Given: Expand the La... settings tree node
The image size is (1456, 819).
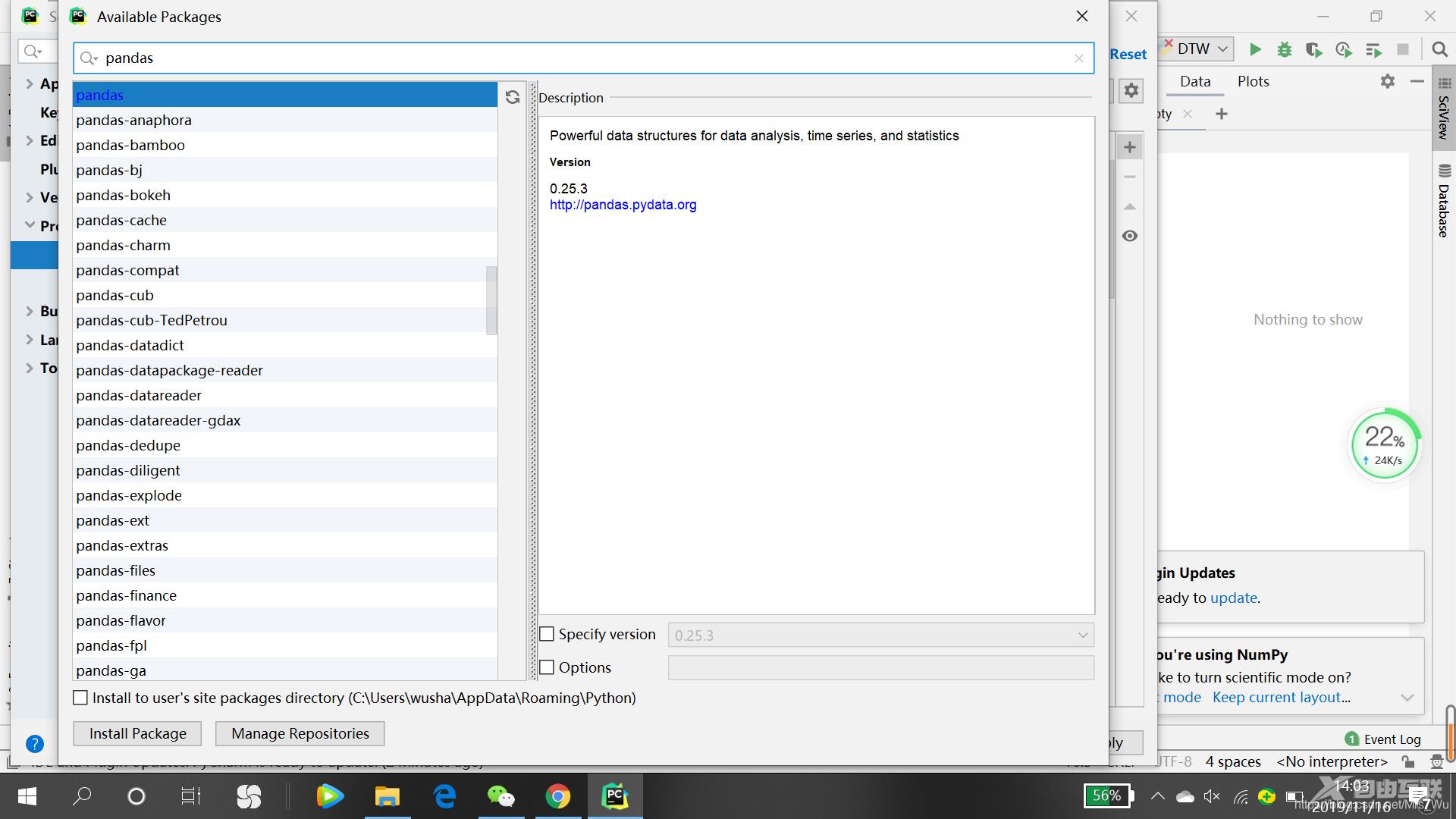Looking at the screenshot, I should tap(30, 339).
